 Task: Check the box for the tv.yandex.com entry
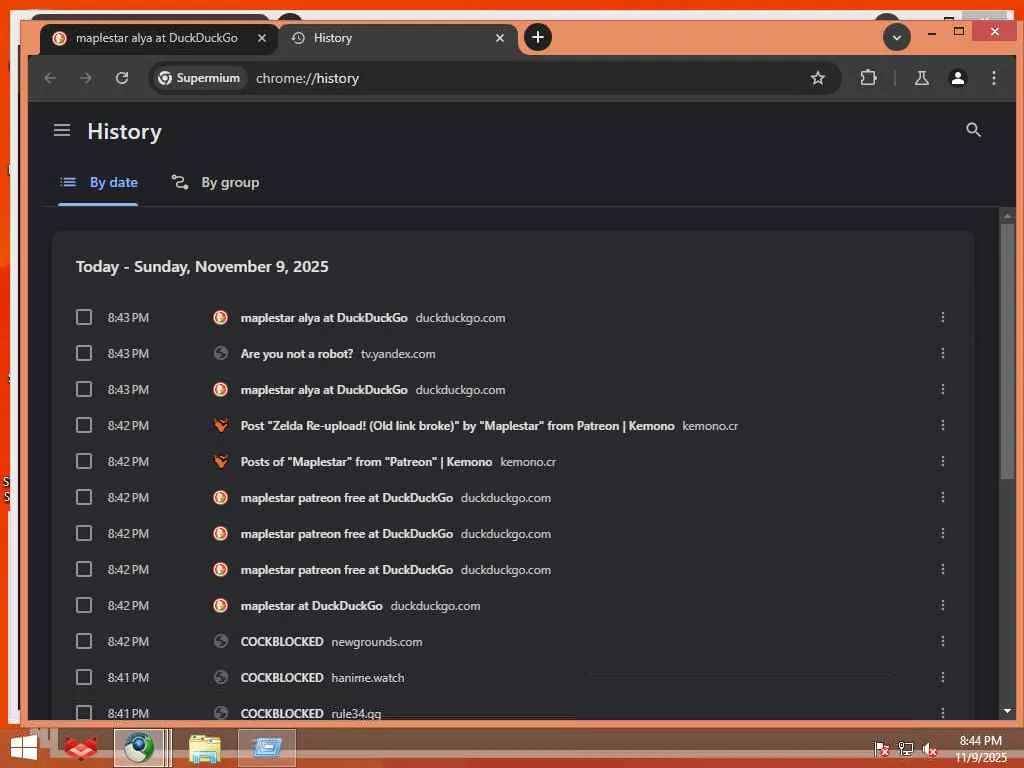click(x=84, y=353)
